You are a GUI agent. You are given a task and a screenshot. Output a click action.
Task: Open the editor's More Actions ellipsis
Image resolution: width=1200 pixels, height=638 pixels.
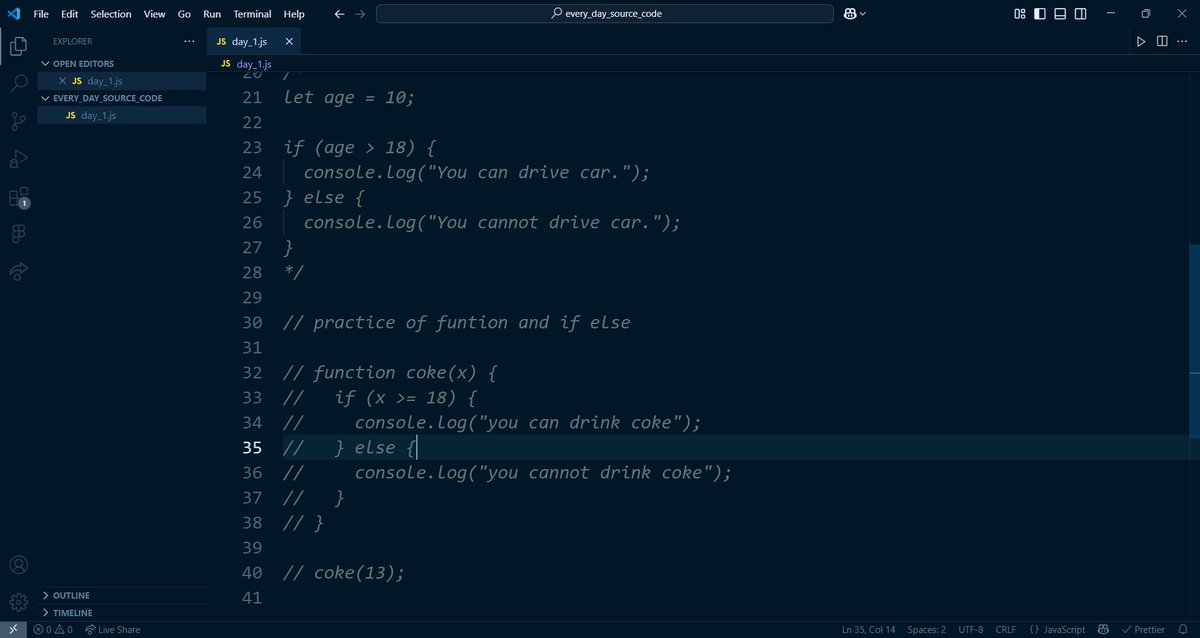tap(1183, 41)
